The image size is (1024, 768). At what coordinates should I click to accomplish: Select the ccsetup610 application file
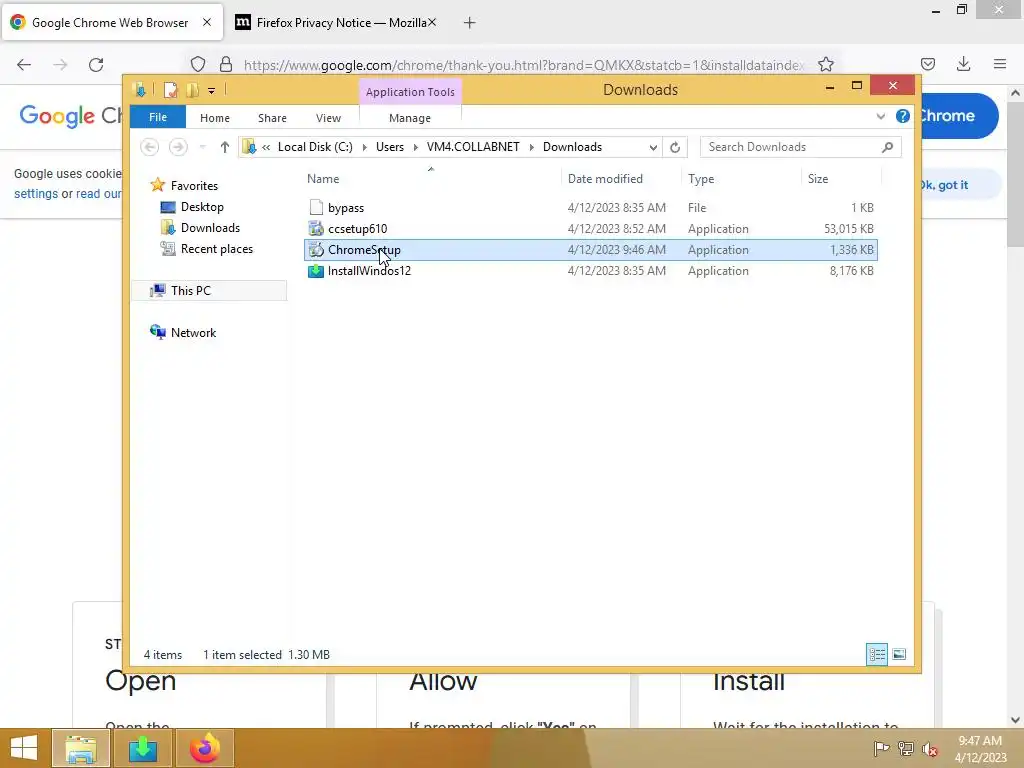(591, 229)
